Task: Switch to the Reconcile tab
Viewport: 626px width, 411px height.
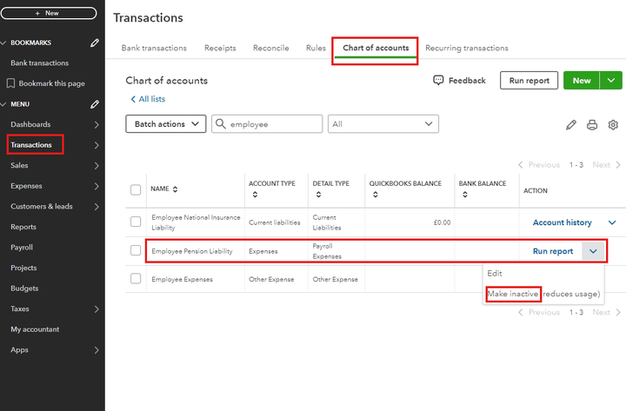Action: point(271,48)
